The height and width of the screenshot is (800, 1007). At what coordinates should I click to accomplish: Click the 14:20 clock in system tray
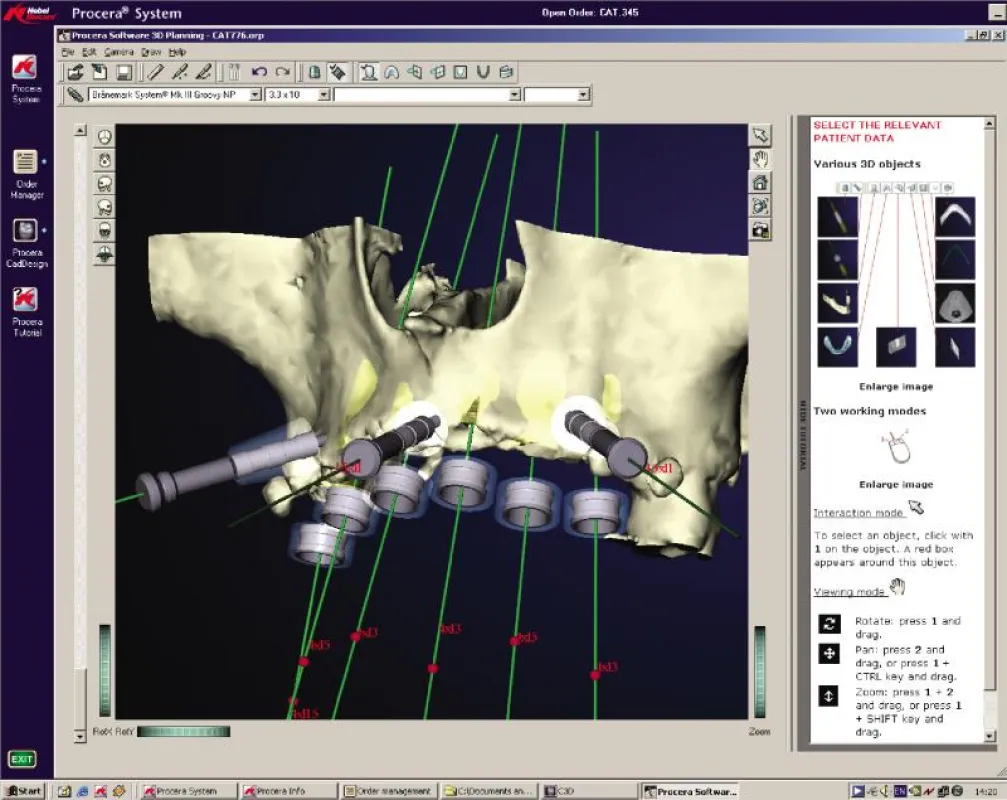pyautogui.click(x=986, y=792)
